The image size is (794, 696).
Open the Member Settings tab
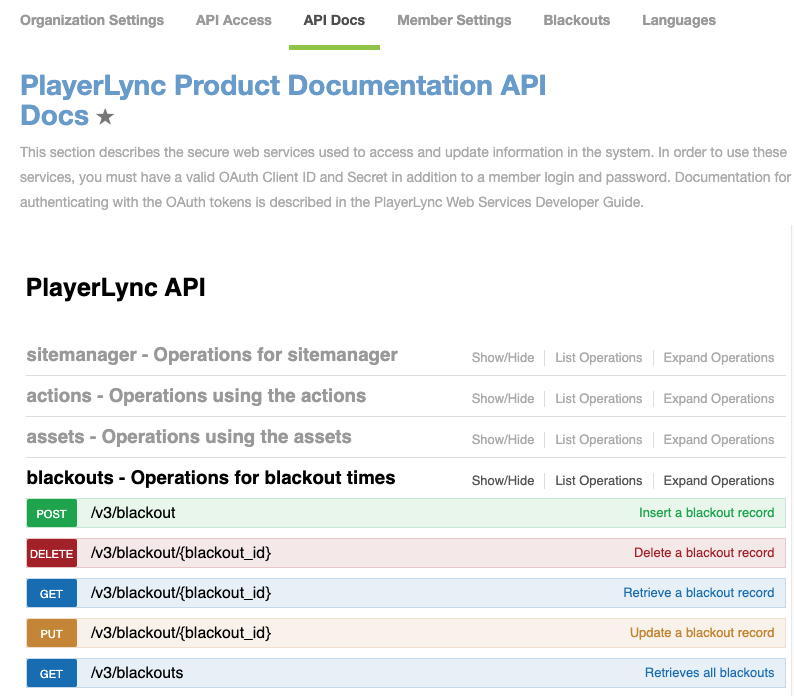click(x=454, y=20)
